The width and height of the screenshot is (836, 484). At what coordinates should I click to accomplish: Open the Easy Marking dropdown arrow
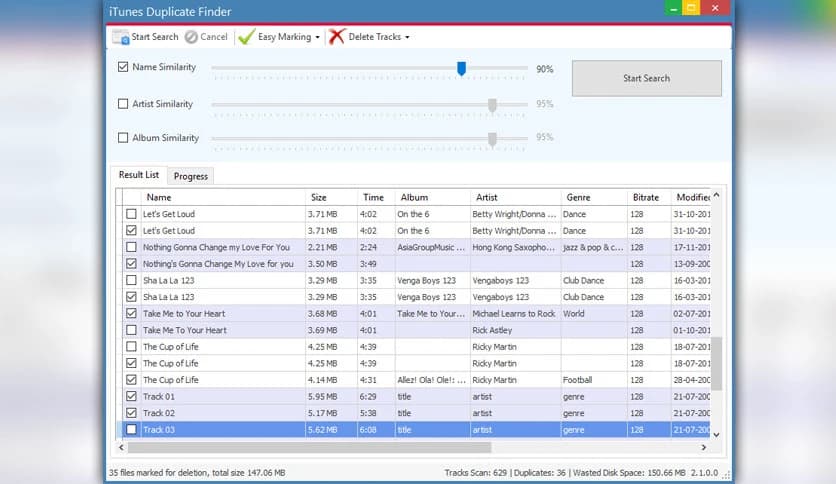tap(318, 37)
